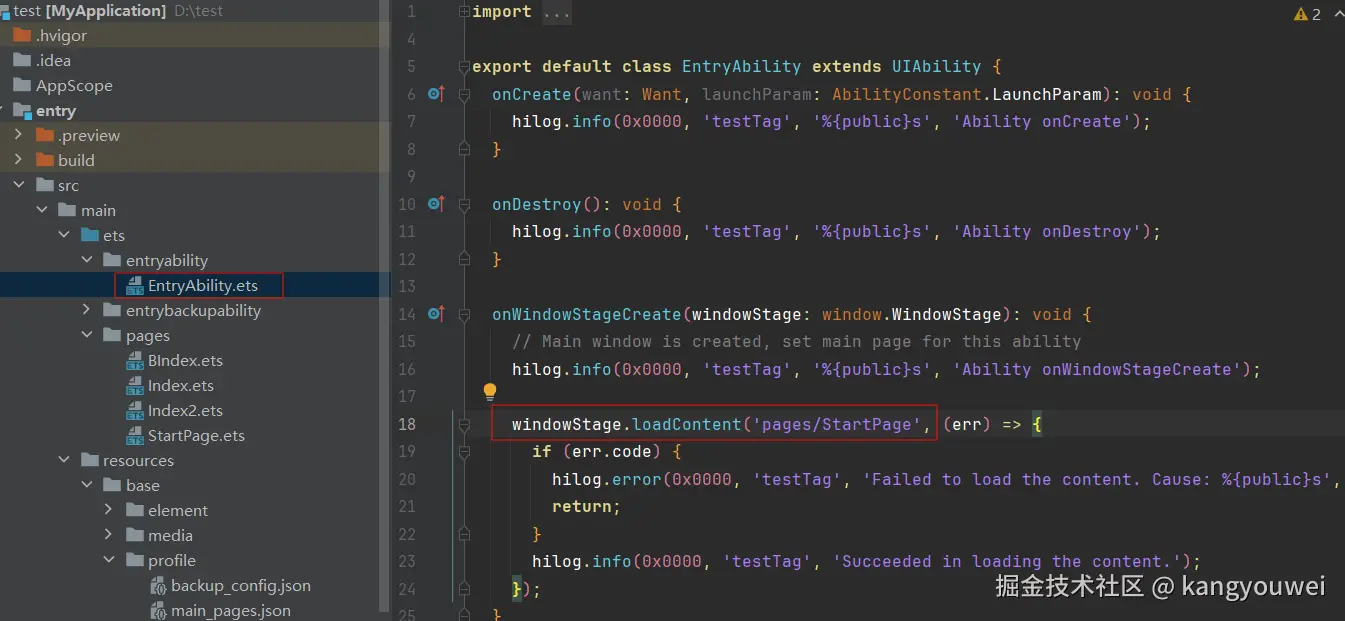
Task: Select the entrybackupability folder
Action: pos(195,310)
